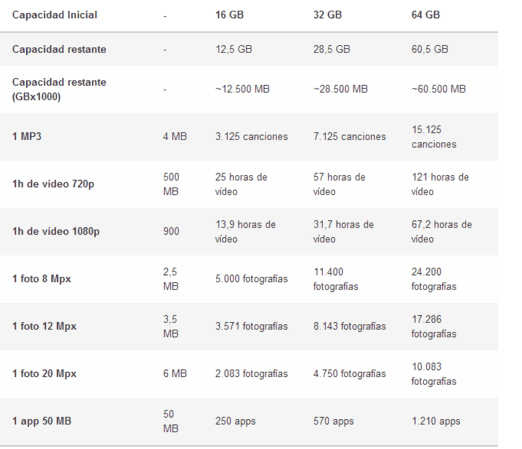522x449 pixels.
Task: Click the '1 app 50 MB' label
Action: click(42, 421)
